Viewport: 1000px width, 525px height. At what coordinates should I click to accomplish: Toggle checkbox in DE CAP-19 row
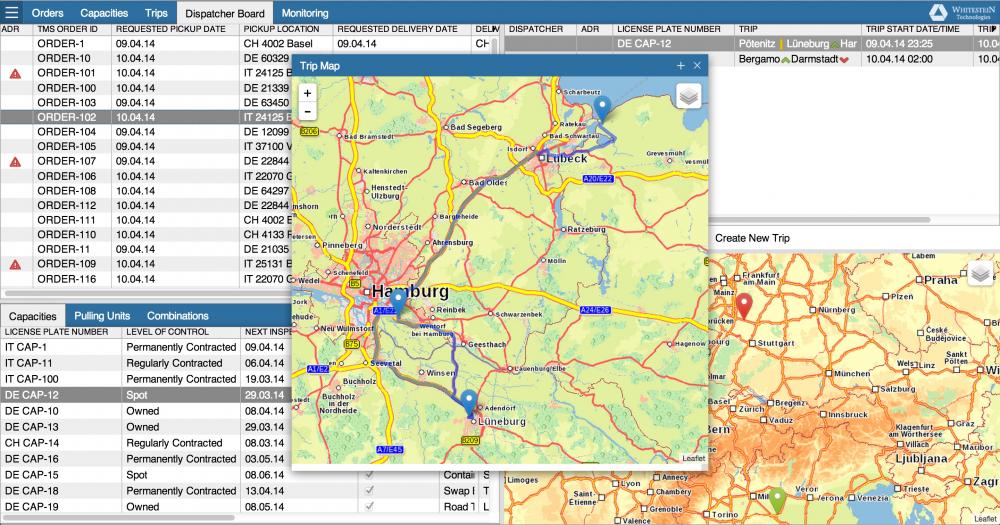[369, 507]
